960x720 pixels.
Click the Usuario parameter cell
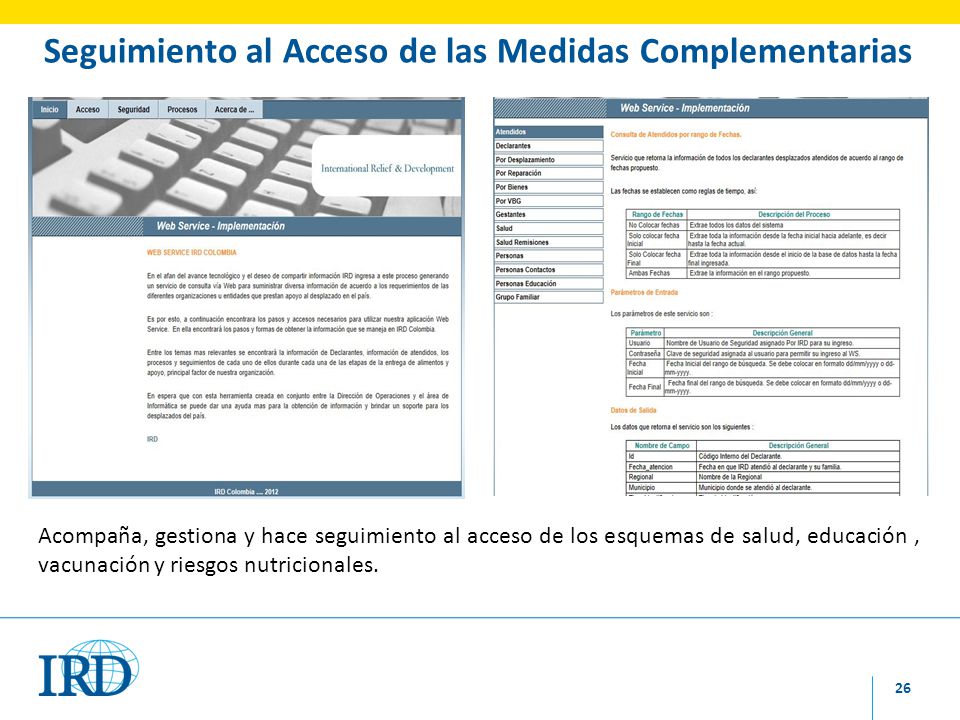pos(645,343)
